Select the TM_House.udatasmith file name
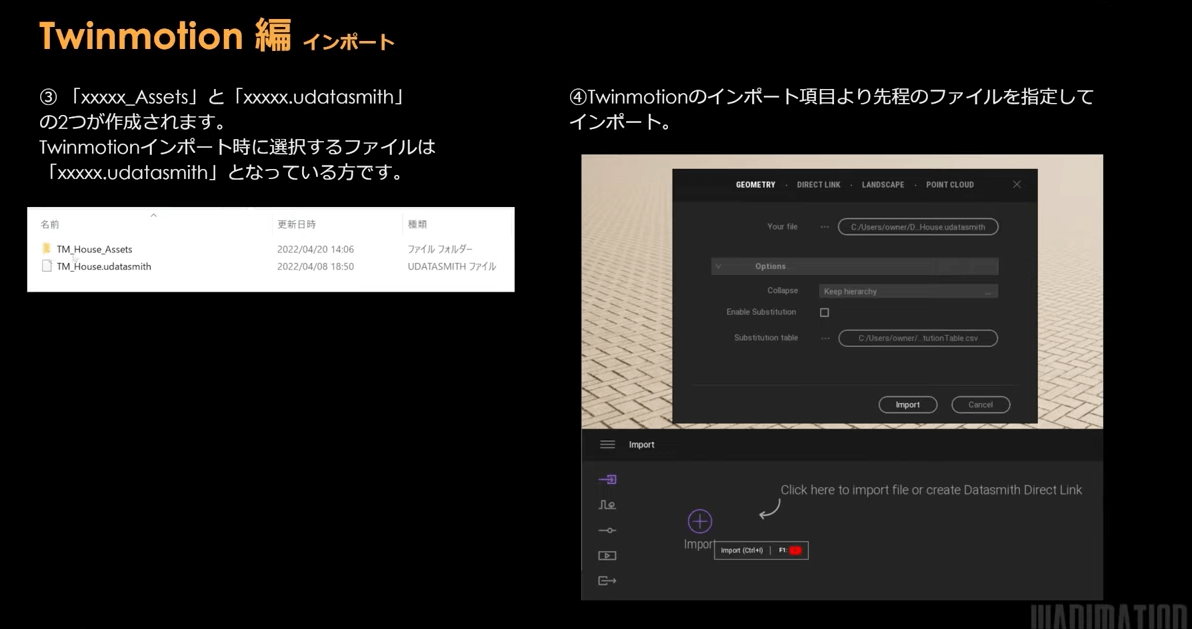The image size is (1192, 629). (104, 266)
